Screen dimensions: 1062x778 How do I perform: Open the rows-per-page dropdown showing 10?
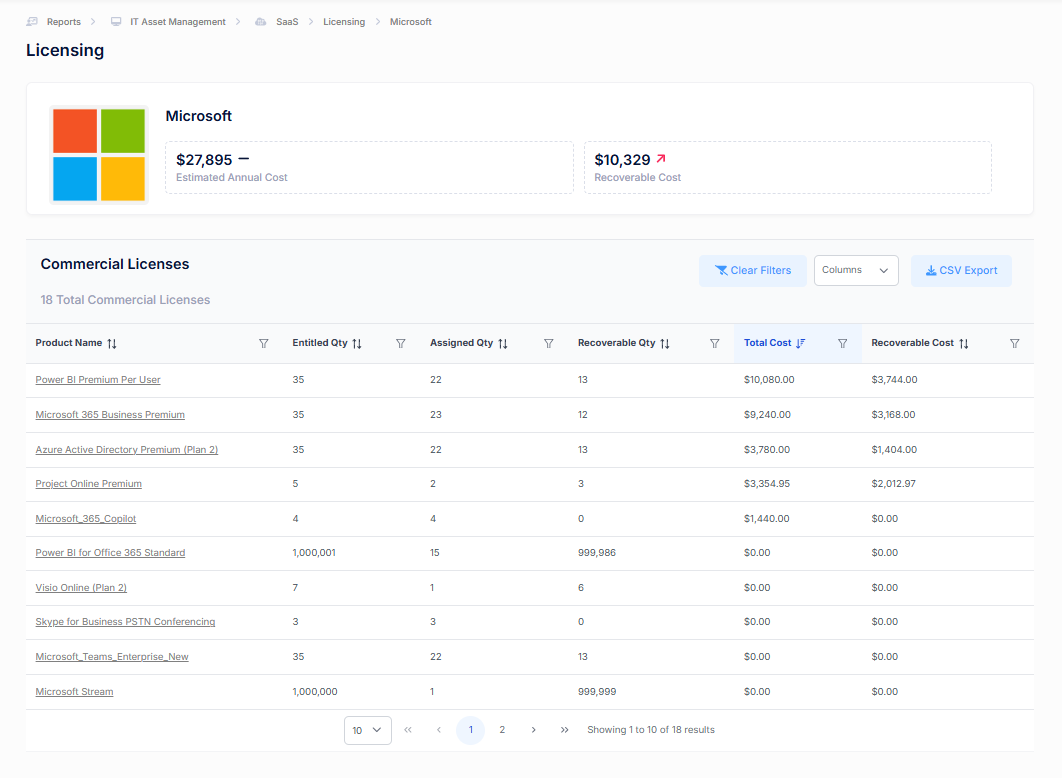click(x=367, y=730)
